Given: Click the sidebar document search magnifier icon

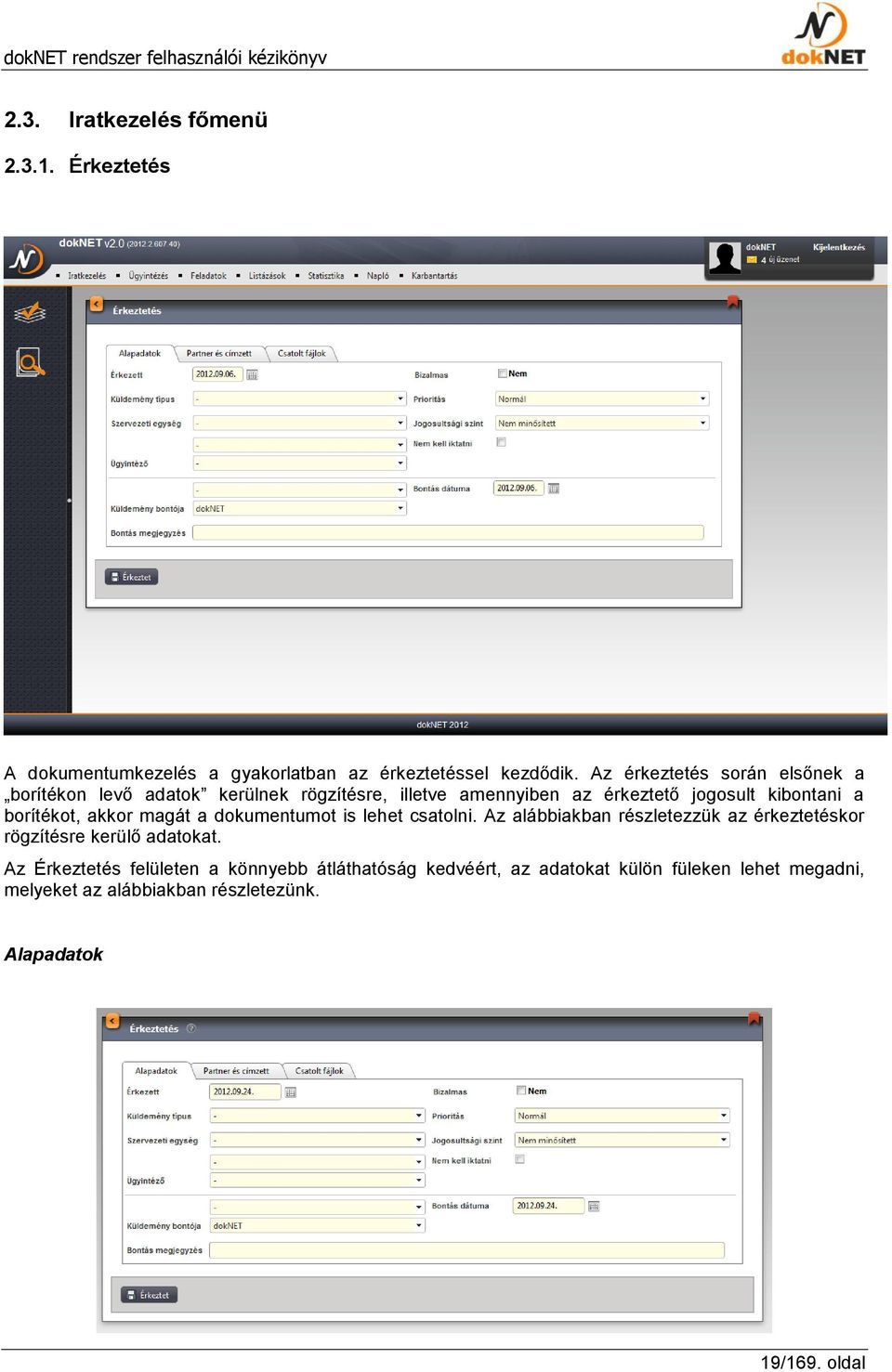Looking at the screenshot, I should (30, 361).
